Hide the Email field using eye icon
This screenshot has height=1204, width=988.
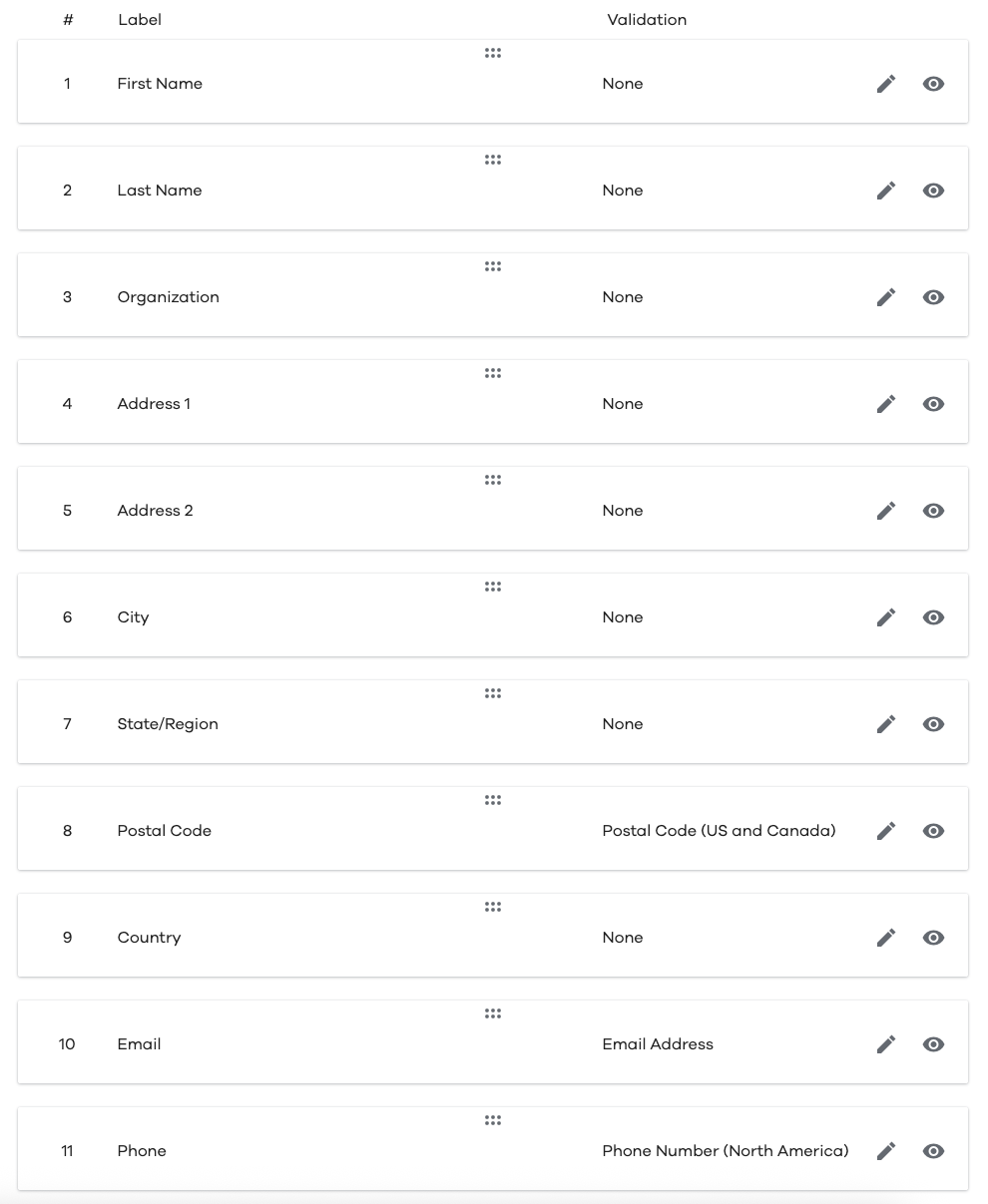(934, 1044)
